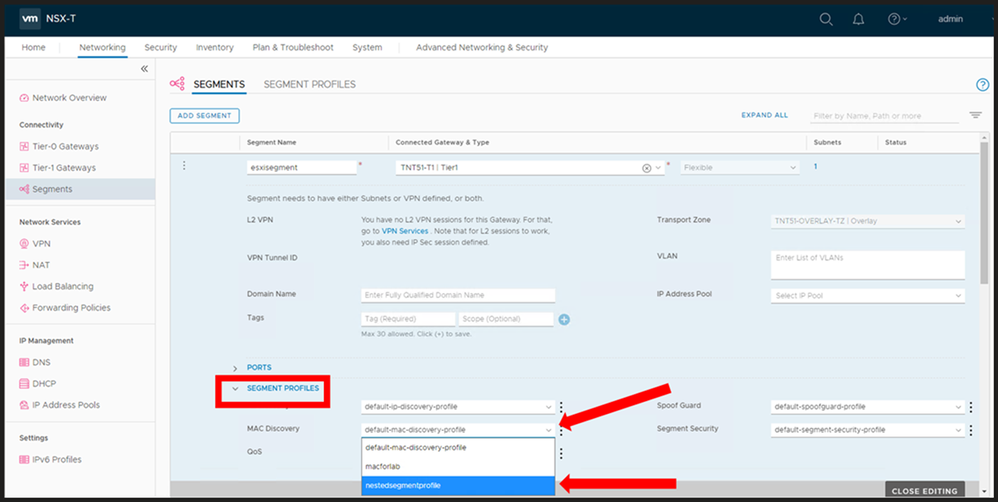
Task: Open the filter options icon
Action: [975, 115]
